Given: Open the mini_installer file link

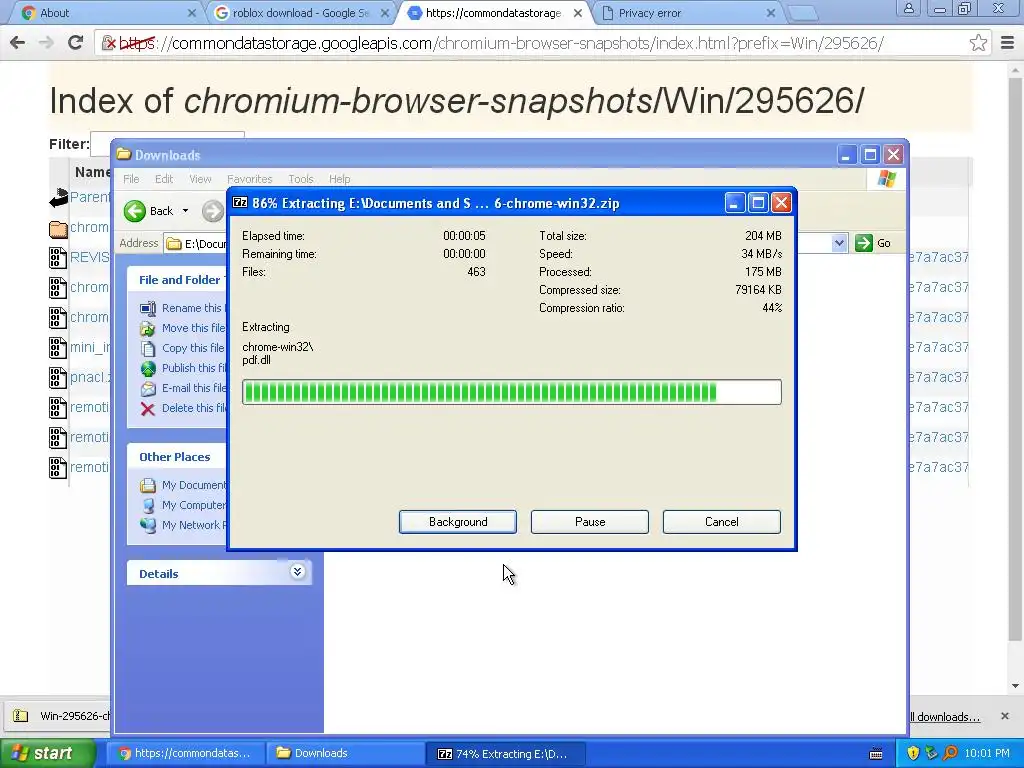Looking at the screenshot, I should click(x=89, y=347).
